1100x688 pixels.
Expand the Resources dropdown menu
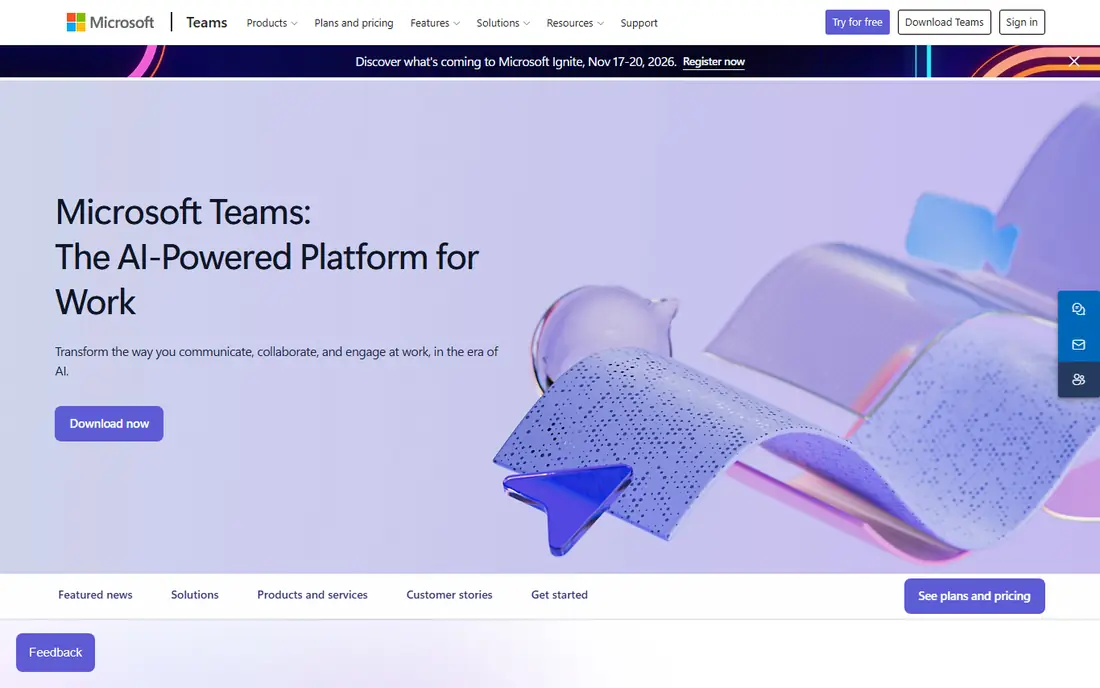coord(575,23)
